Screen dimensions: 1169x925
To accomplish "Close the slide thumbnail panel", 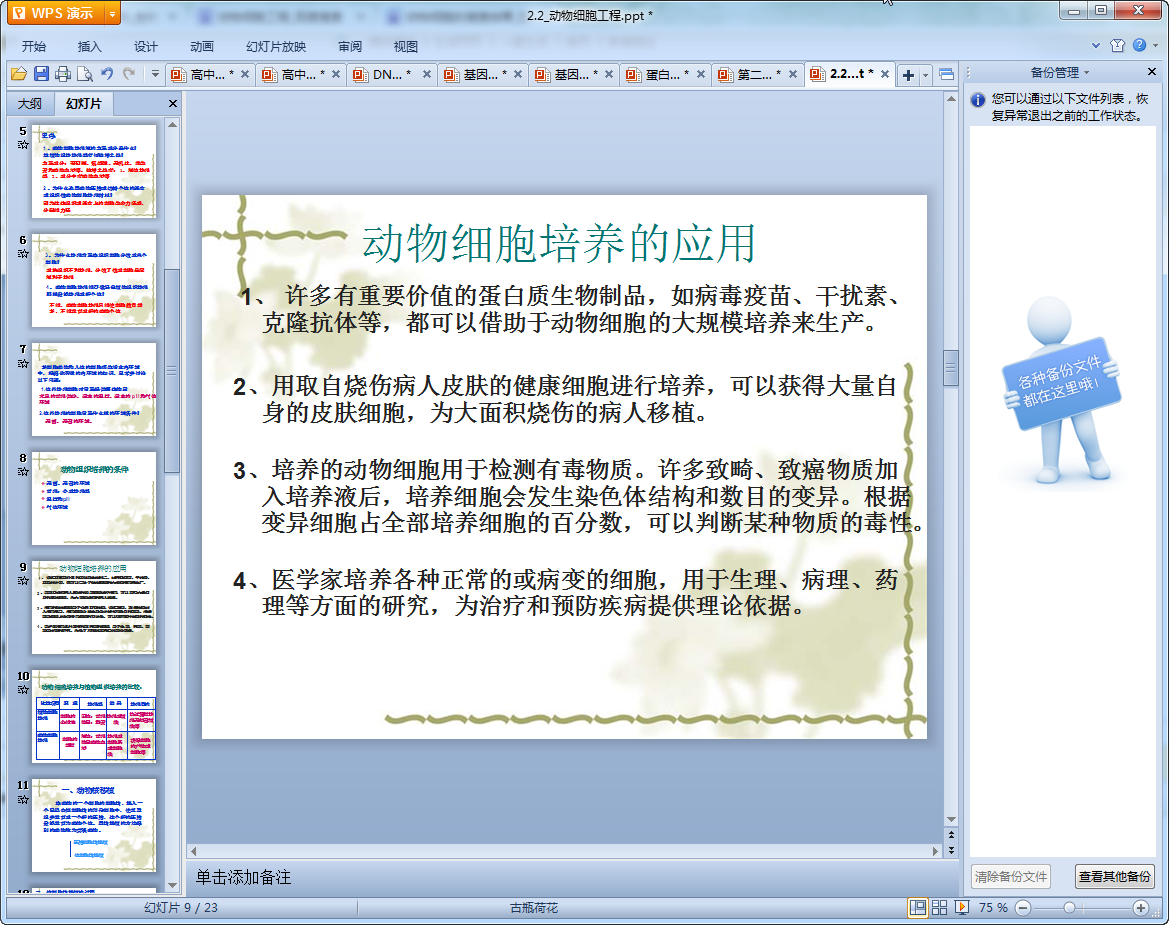I will 173,104.
